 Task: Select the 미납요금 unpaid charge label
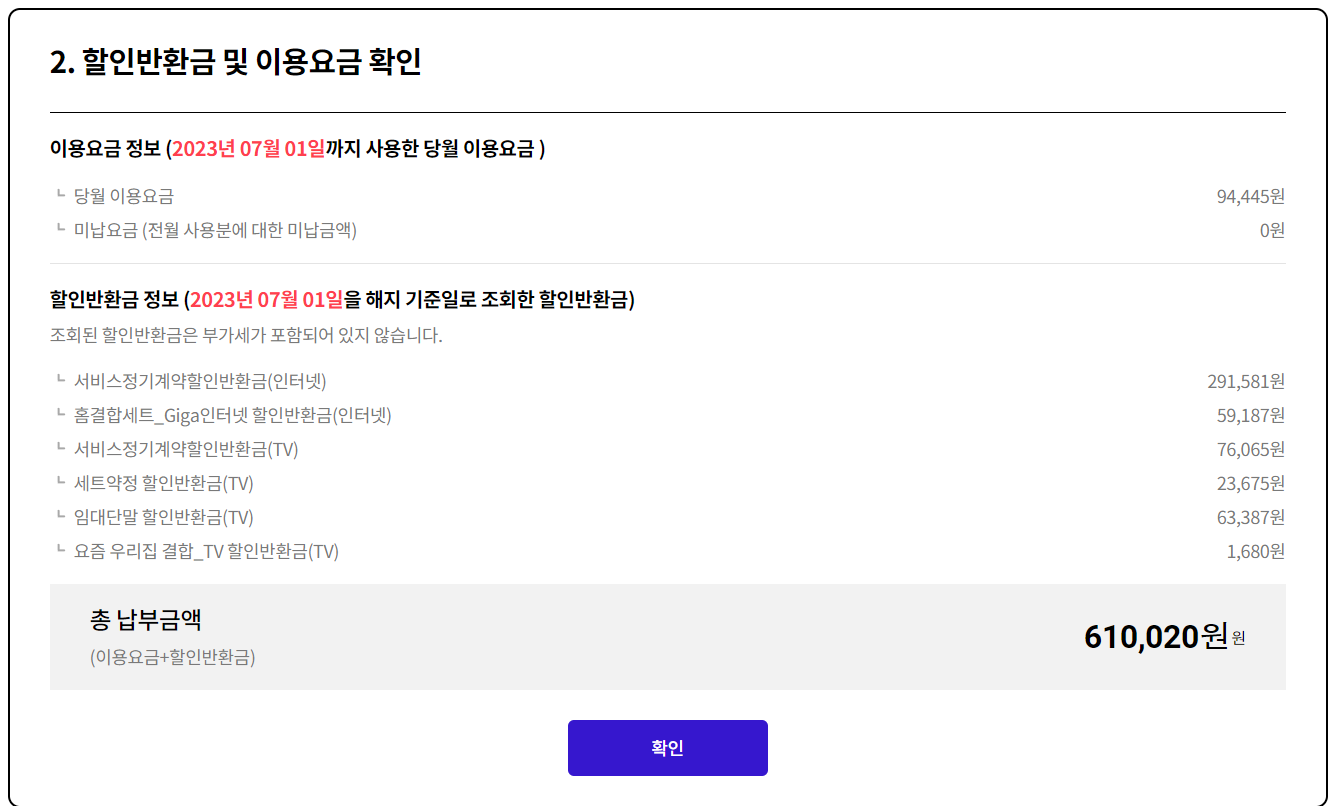click(x=215, y=231)
